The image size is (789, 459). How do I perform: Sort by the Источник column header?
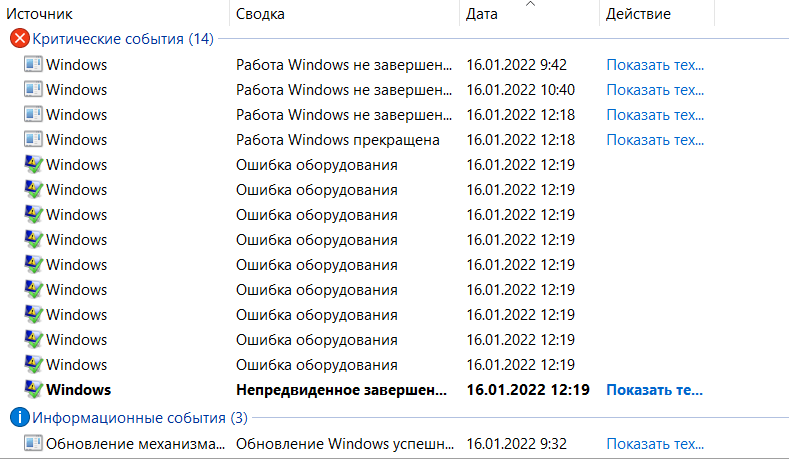pyautogui.click(x=39, y=14)
